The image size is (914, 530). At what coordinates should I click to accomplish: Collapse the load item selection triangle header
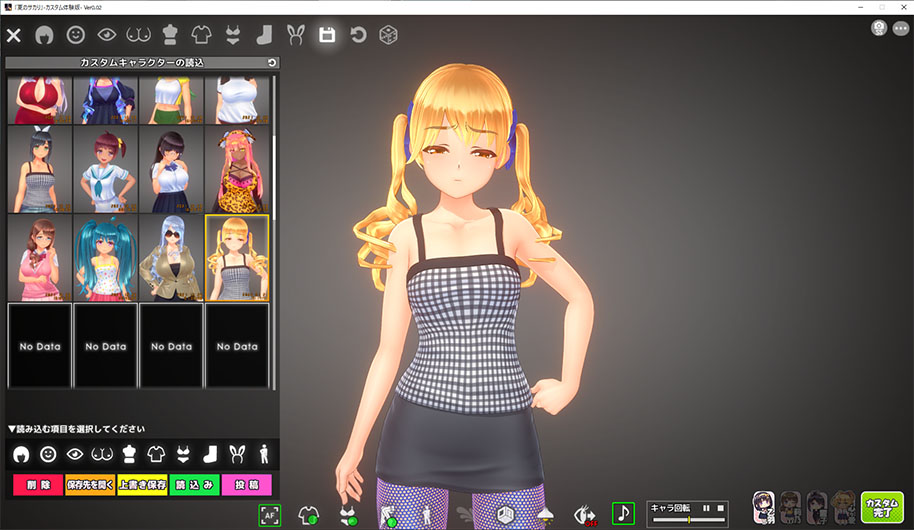[x=11, y=428]
